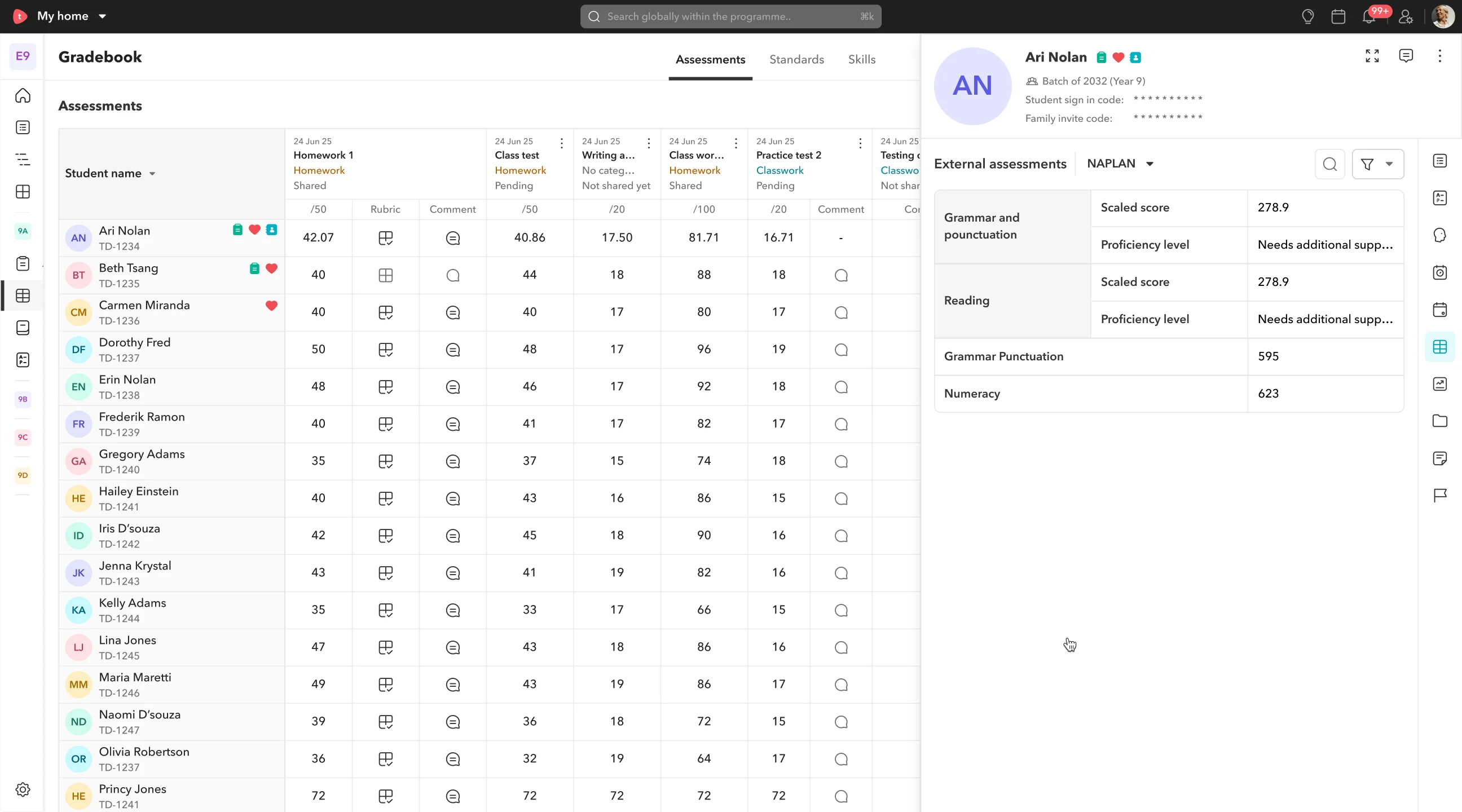Open folder icon in student panel side rail
Image resolution: width=1462 pixels, height=812 pixels.
tap(1440, 421)
